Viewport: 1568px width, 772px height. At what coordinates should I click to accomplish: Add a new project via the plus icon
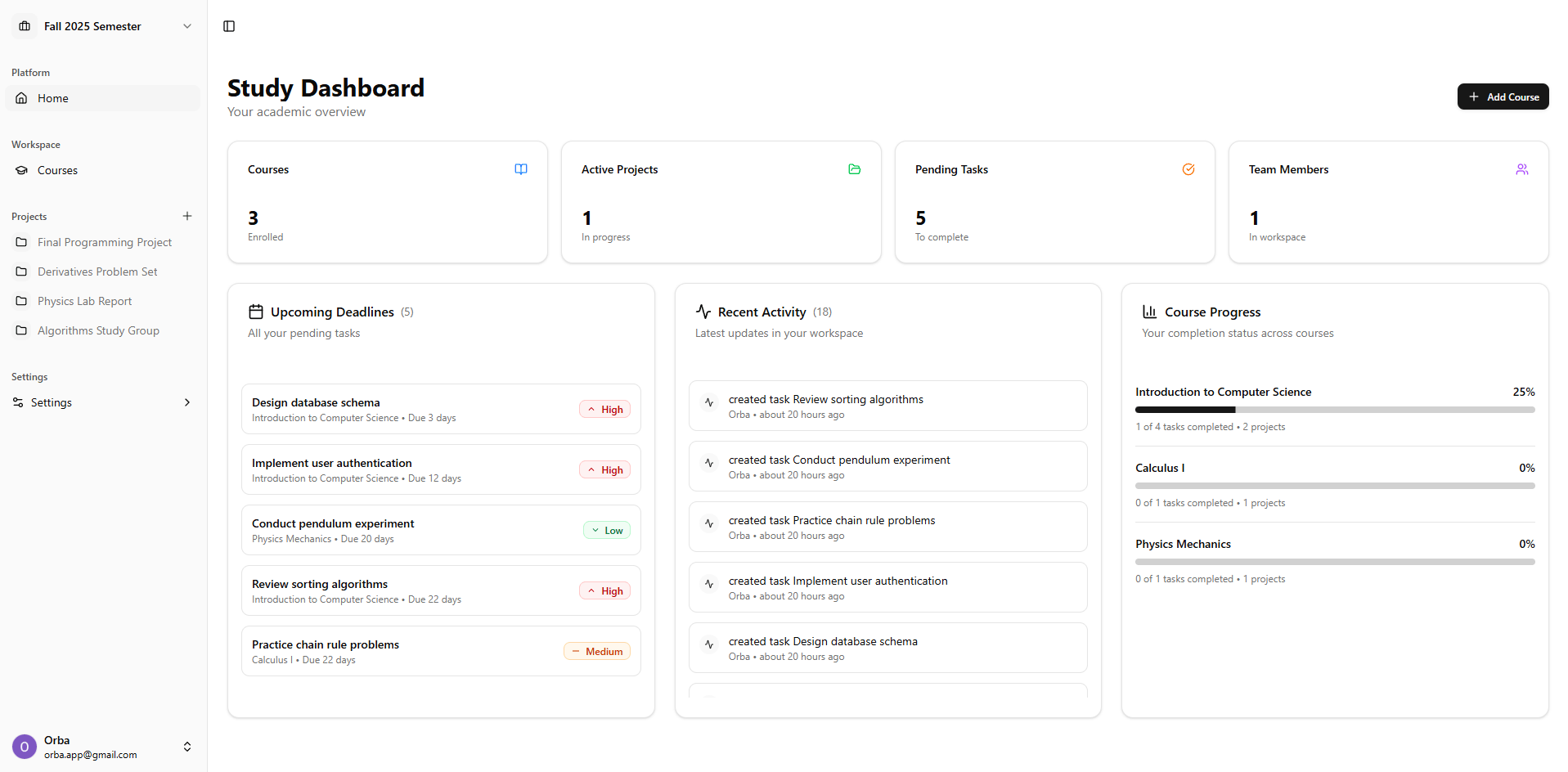pyautogui.click(x=187, y=216)
